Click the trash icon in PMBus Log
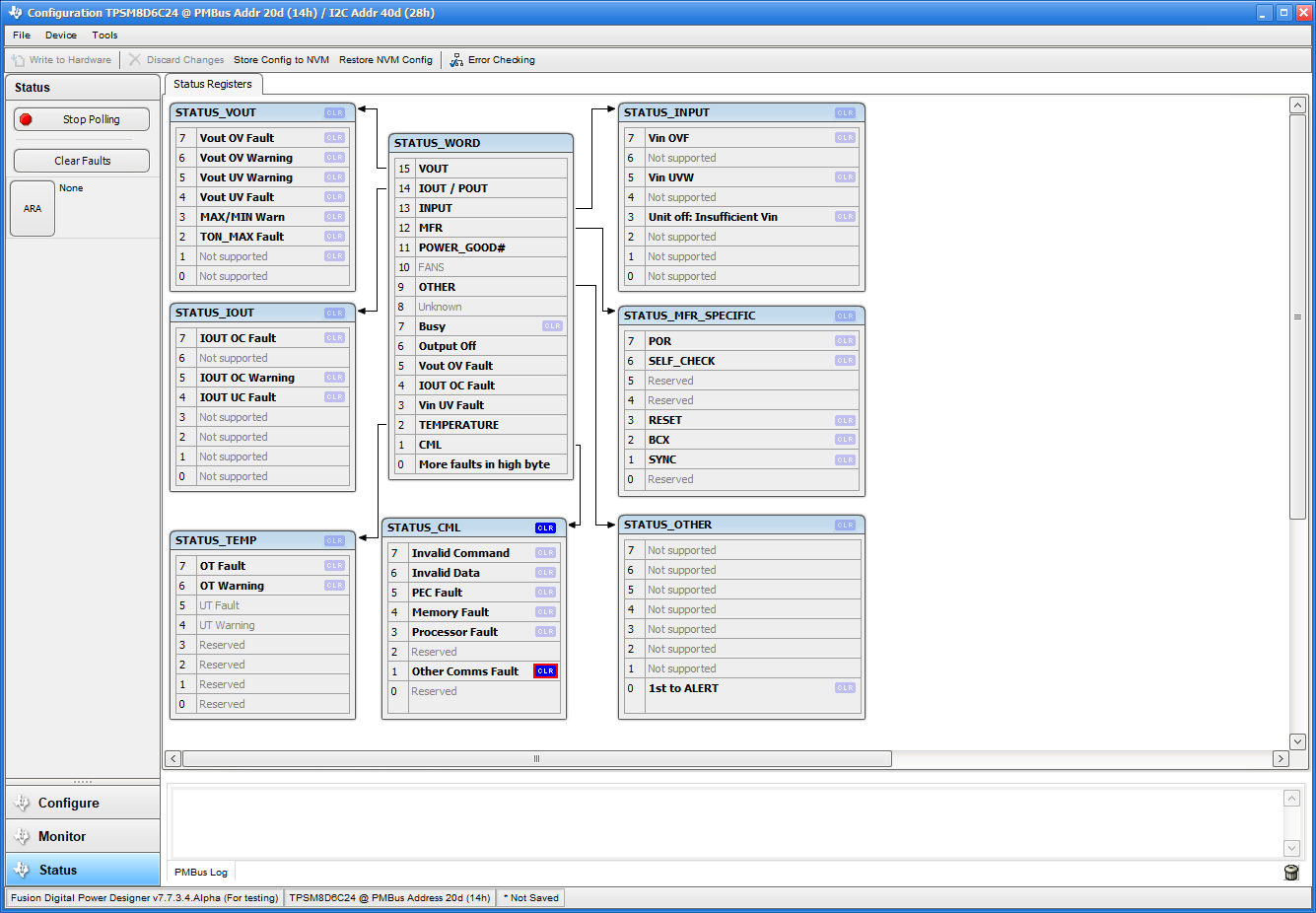Viewport: 1316px width, 913px height. pos(1291,873)
